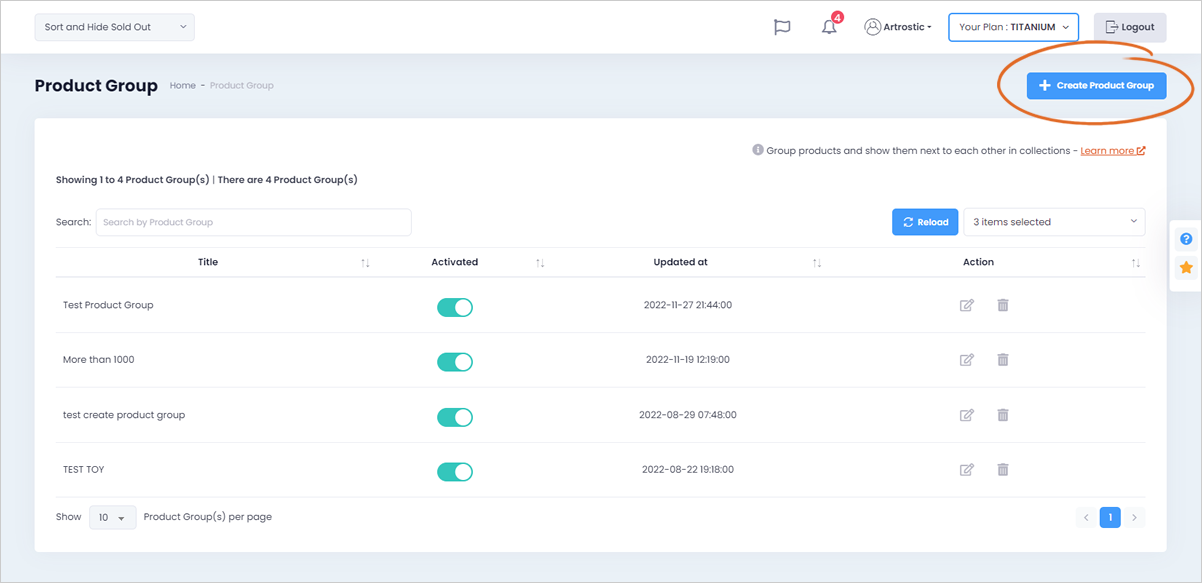Viewport: 1202px width, 583px height.
Task: Open the 3 items selected dropdown
Action: 1054,222
